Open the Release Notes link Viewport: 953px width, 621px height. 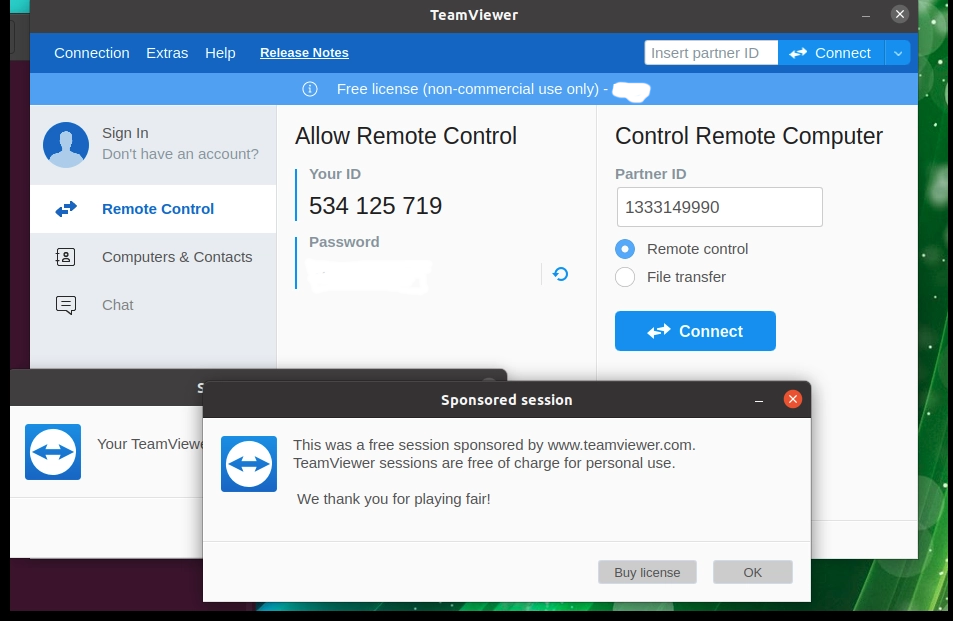pos(304,53)
